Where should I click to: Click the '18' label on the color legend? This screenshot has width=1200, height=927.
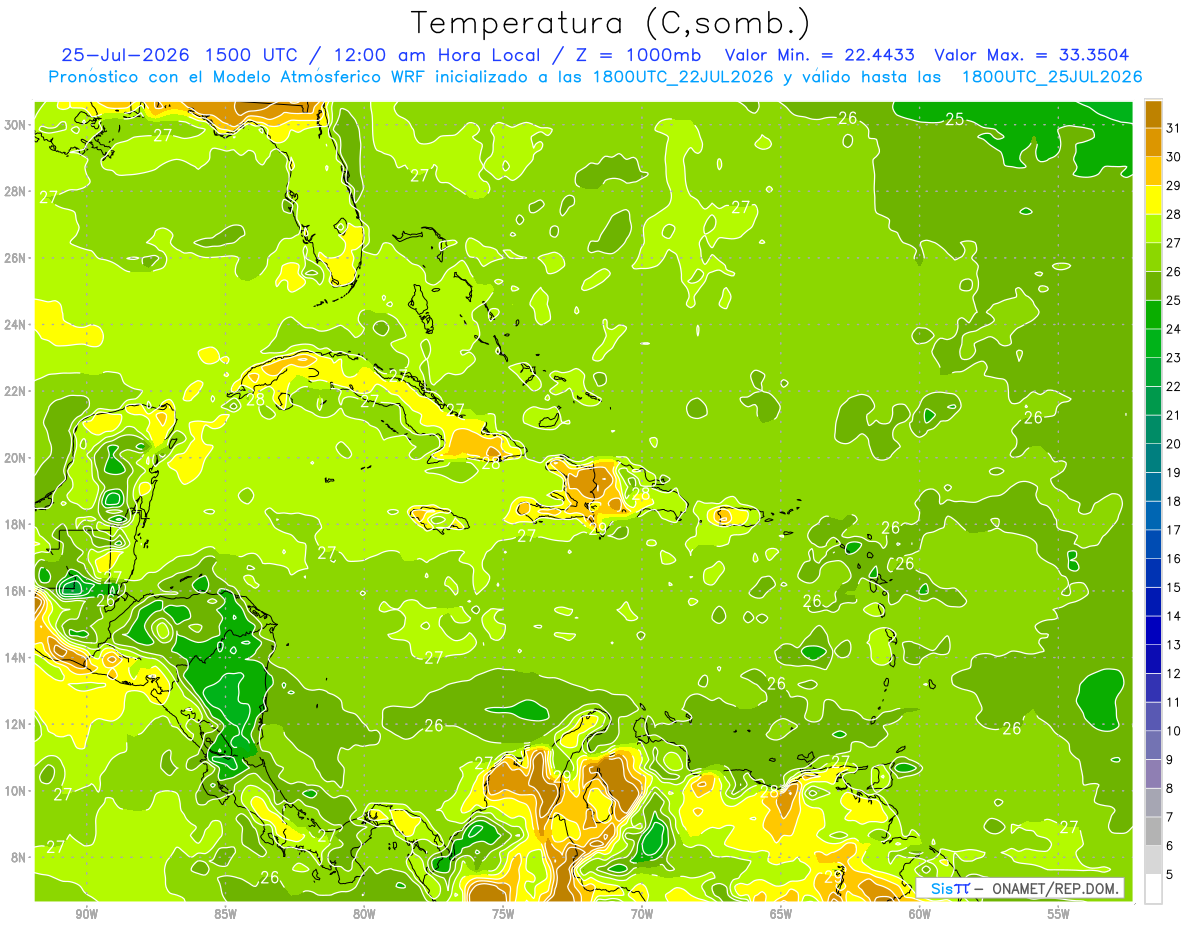pyautogui.click(x=1174, y=501)
